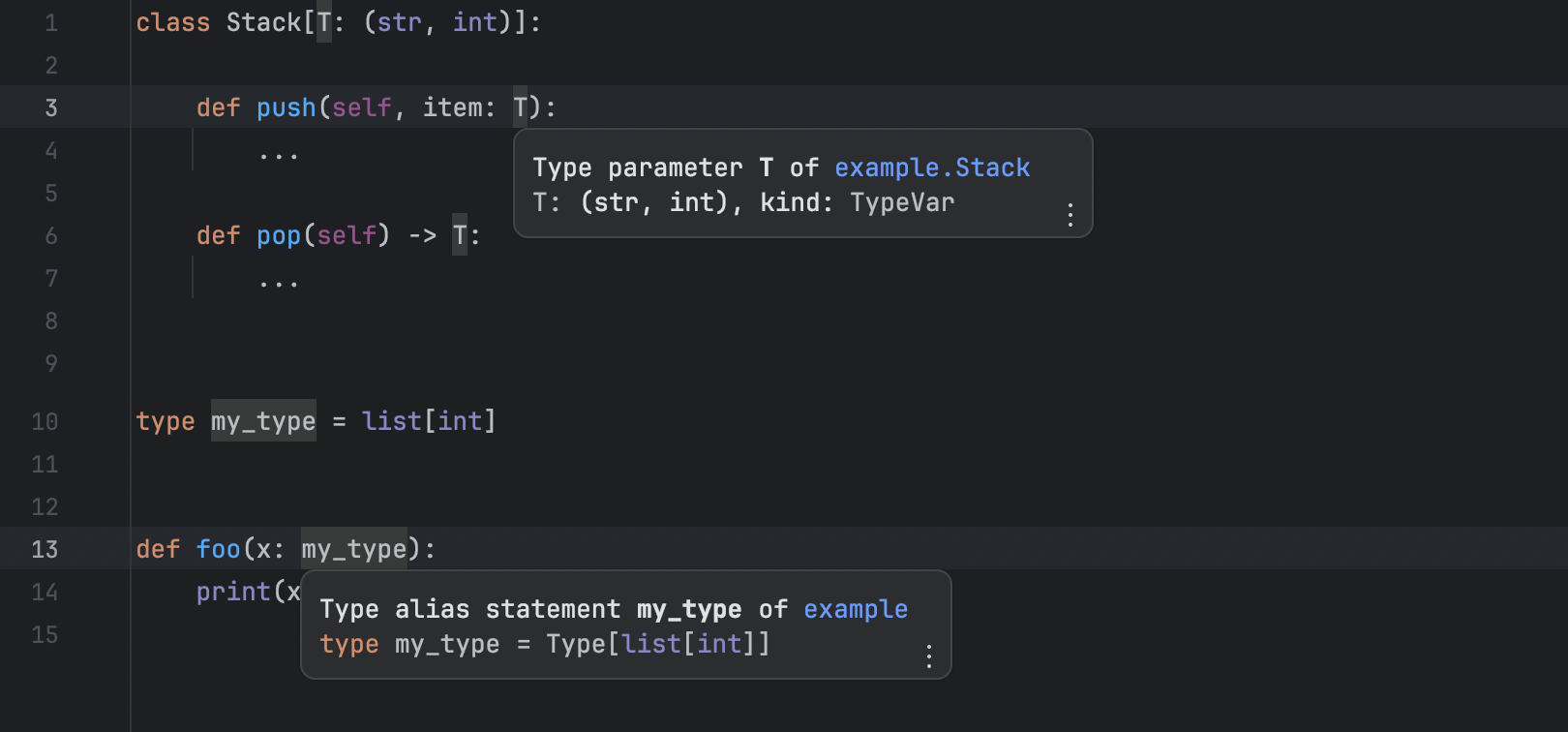Click line number 13 in the gutter
The image size is (1568, 732).
[45, 549]
